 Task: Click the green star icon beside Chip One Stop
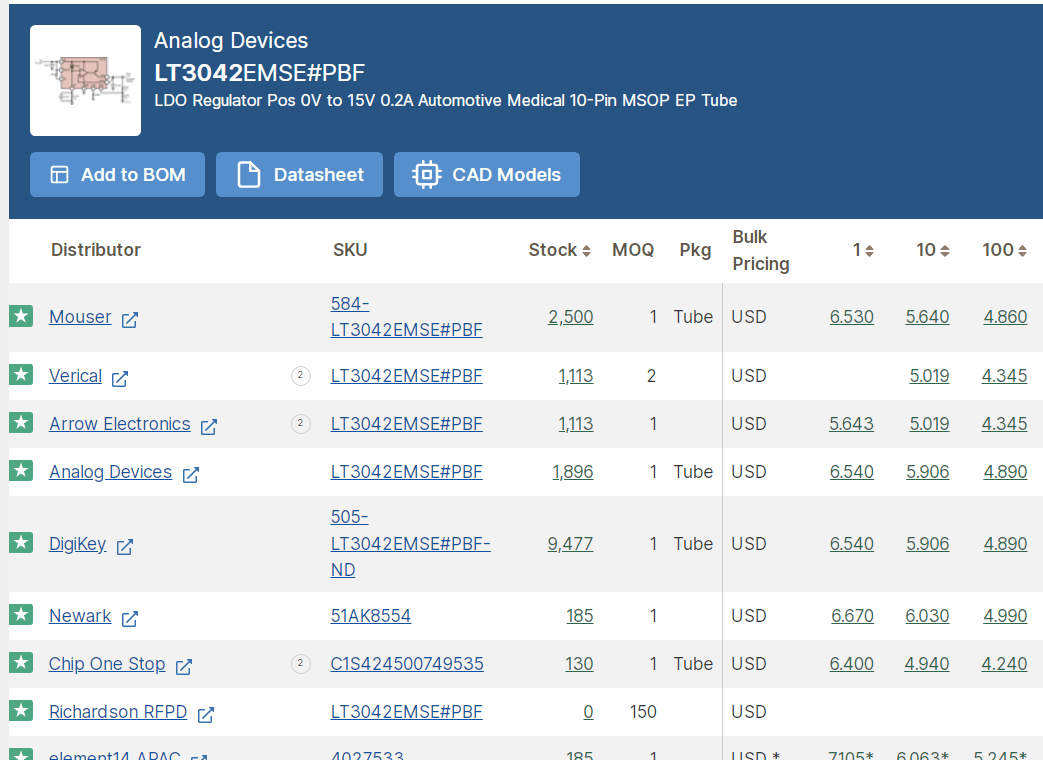pyautogui.click(x=21, y=663)
